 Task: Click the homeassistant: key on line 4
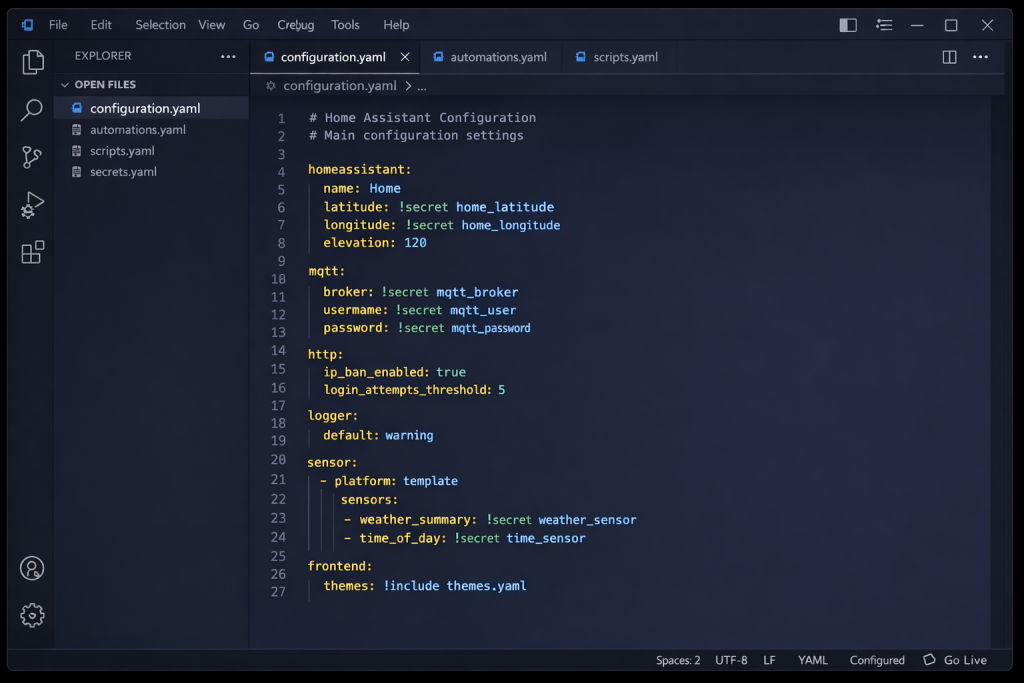pyautogui.click(x=359, y=170)
